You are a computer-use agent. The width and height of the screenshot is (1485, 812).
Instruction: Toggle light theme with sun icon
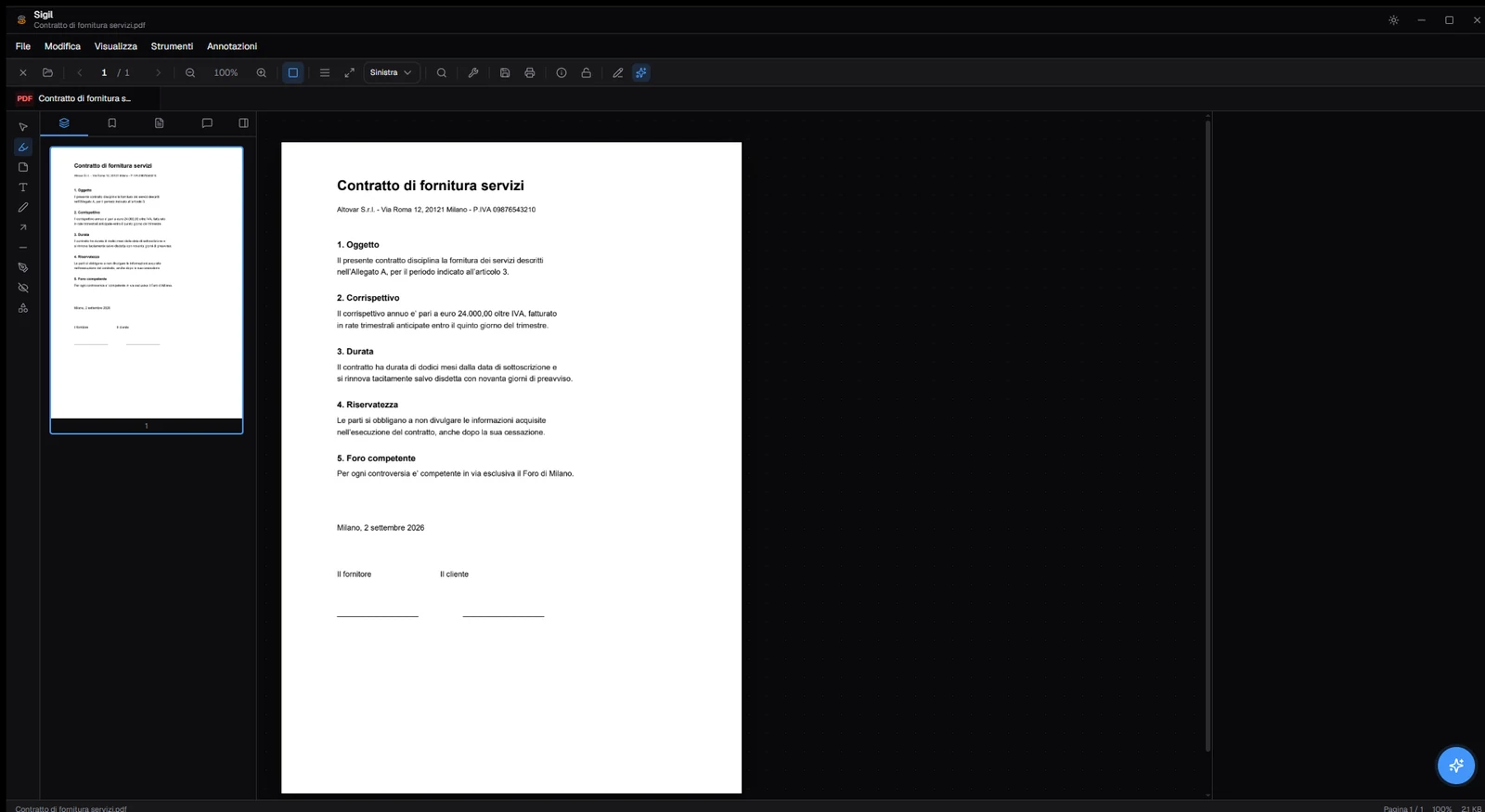[1393, 19]
